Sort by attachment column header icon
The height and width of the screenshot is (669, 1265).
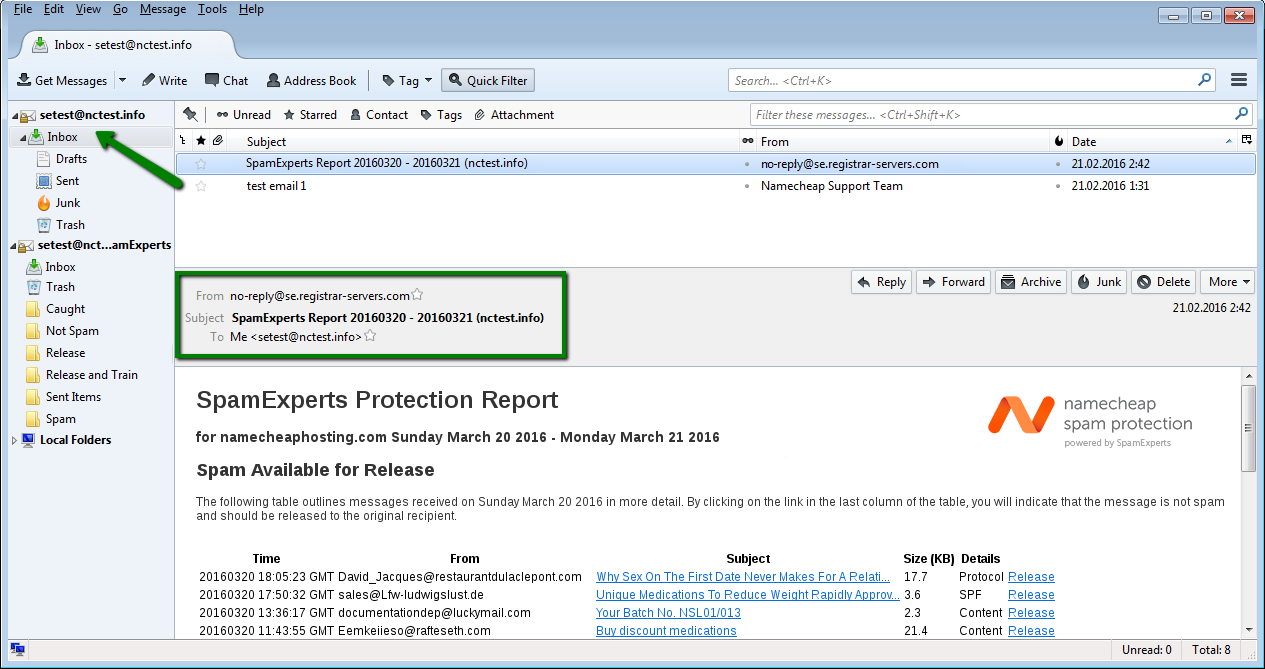point(218,142)
